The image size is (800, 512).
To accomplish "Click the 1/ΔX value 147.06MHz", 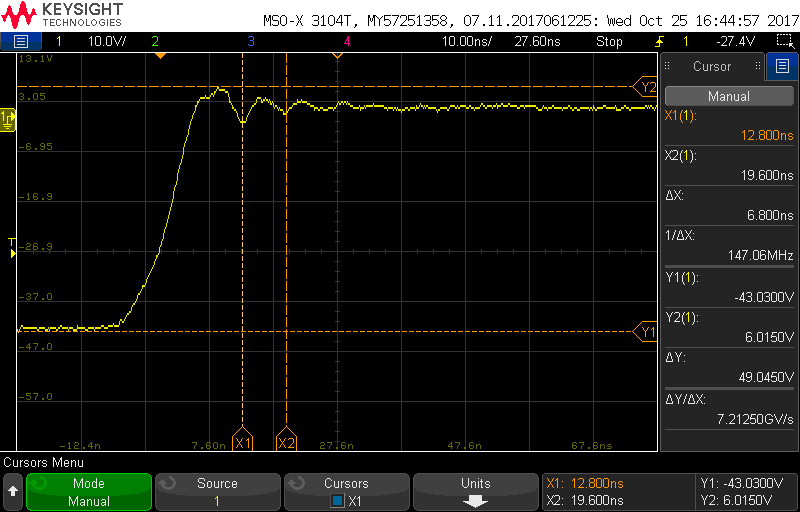I will point(761,255).
